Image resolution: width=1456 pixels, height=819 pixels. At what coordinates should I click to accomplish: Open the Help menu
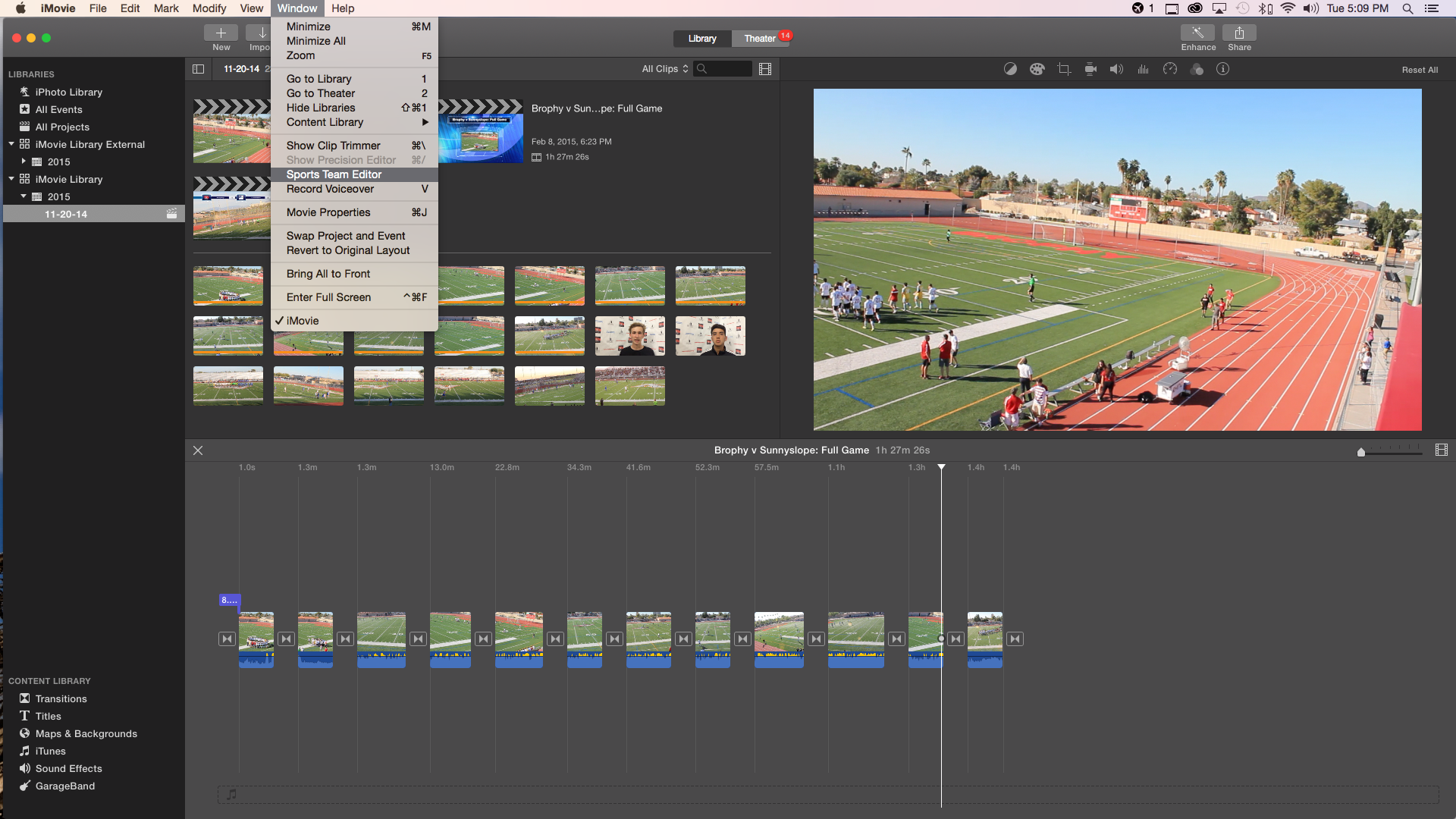pyautogui.click(x=343, y=8)
